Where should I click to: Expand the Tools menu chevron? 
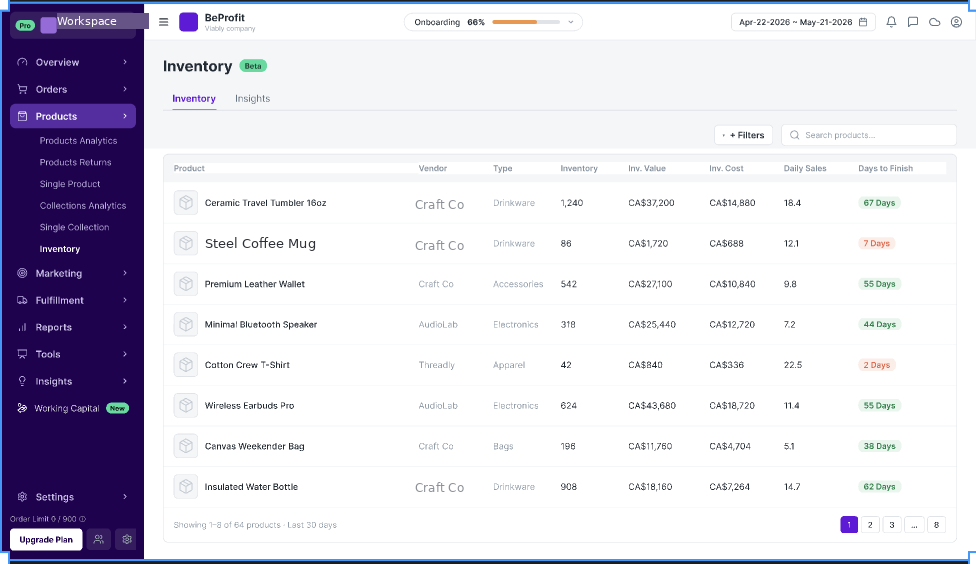click(x=125, y=354)
